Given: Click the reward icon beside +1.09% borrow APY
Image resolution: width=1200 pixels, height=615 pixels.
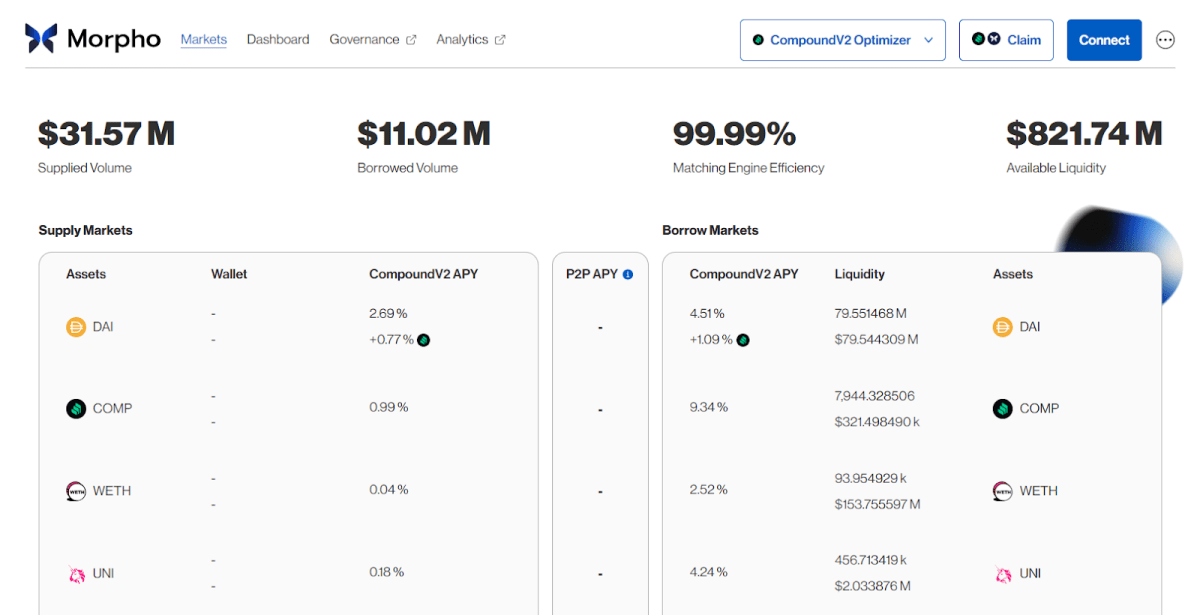Looking at the screenshot, I should click(743, 340).
